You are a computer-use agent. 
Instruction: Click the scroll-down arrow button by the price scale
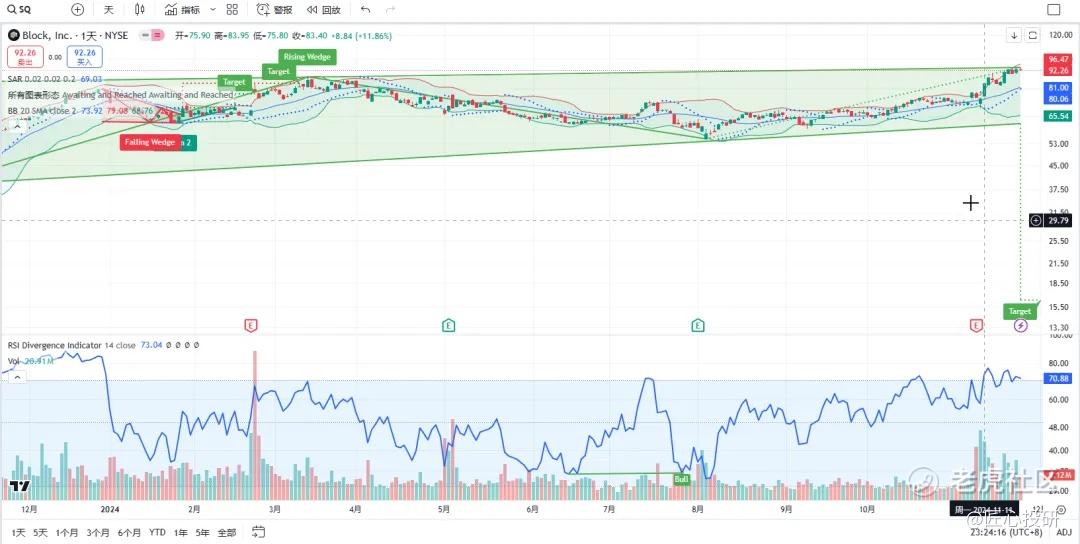pos(1015,35)
